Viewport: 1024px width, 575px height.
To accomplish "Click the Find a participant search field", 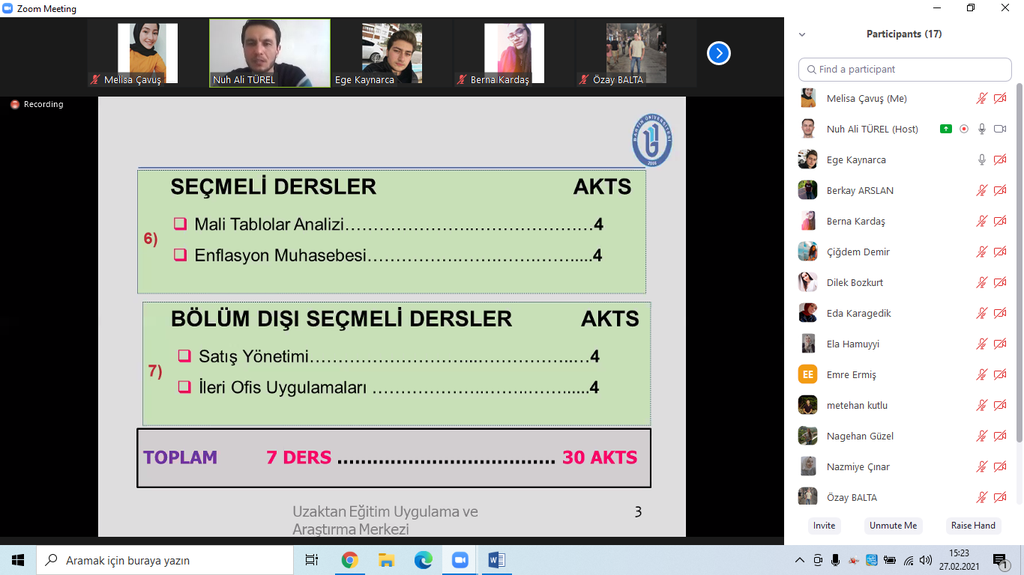I will [905, 69].
